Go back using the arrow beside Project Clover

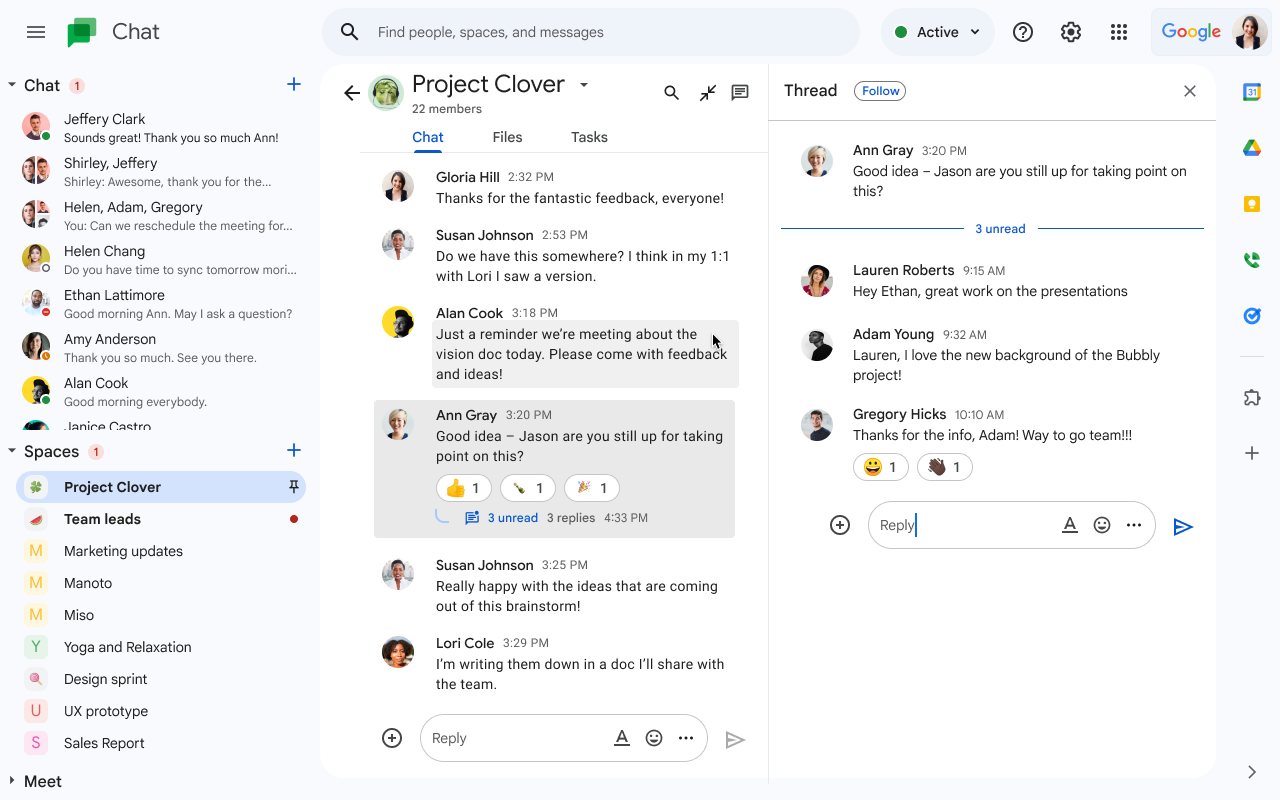[351, 93]
